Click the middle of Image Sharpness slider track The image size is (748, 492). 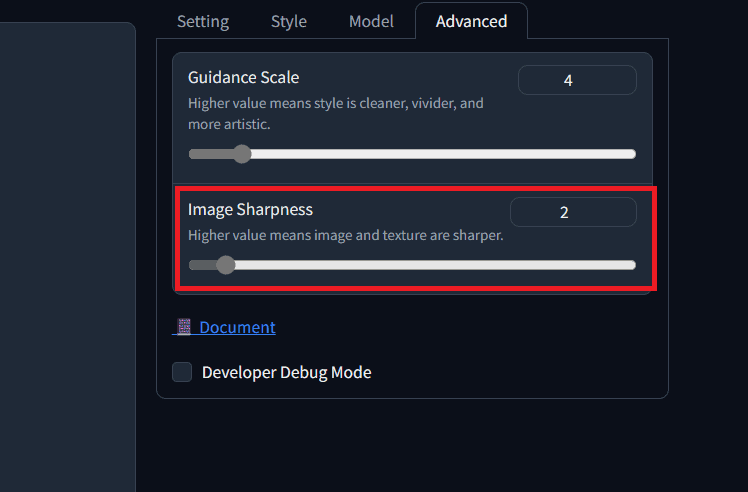tap(412, 265)
